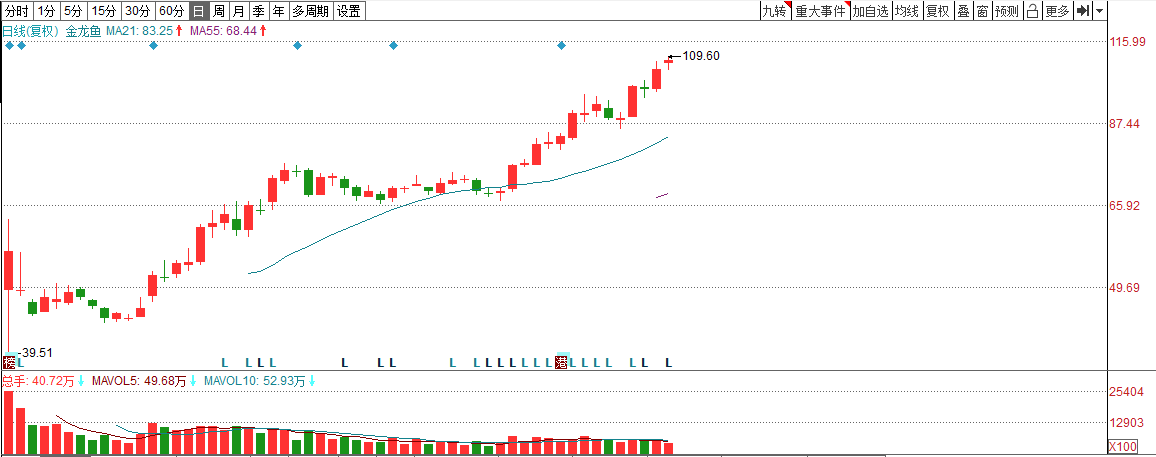1156x457 pixels.
Task: Toggle the 九转 indicator
Action: tap(776, 11)
